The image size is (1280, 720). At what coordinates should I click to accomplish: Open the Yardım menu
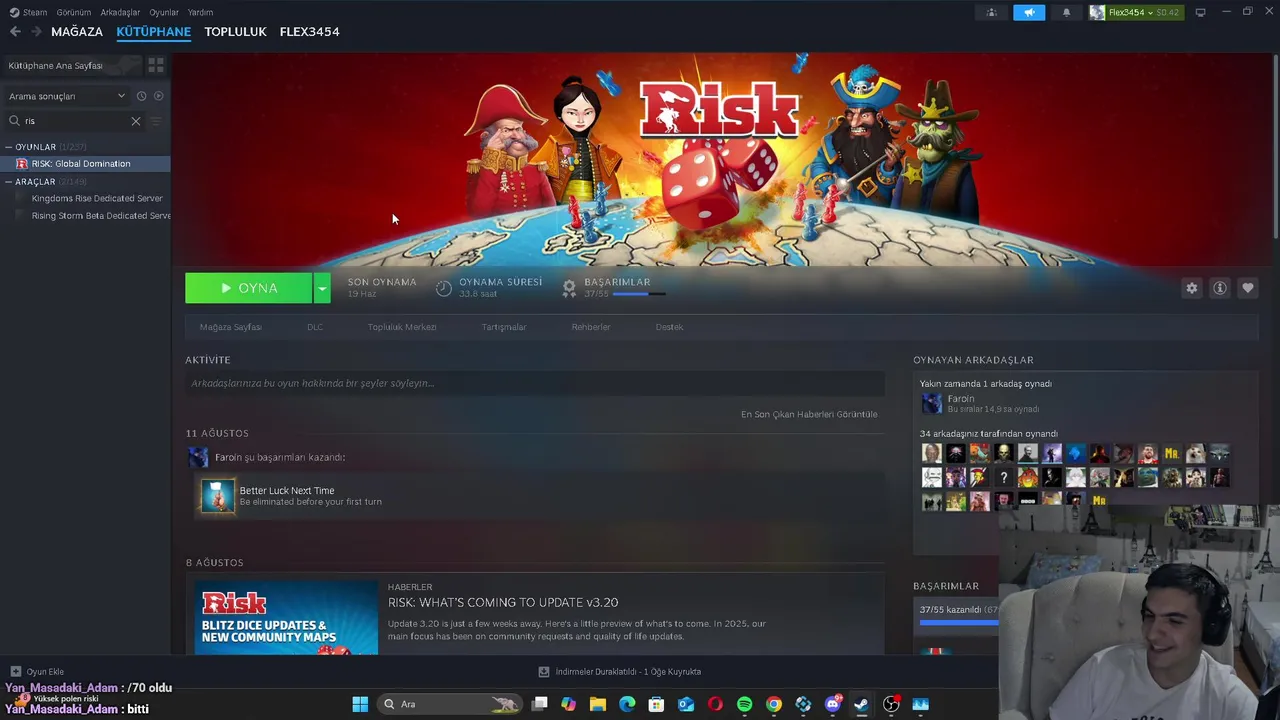[200, 12]
